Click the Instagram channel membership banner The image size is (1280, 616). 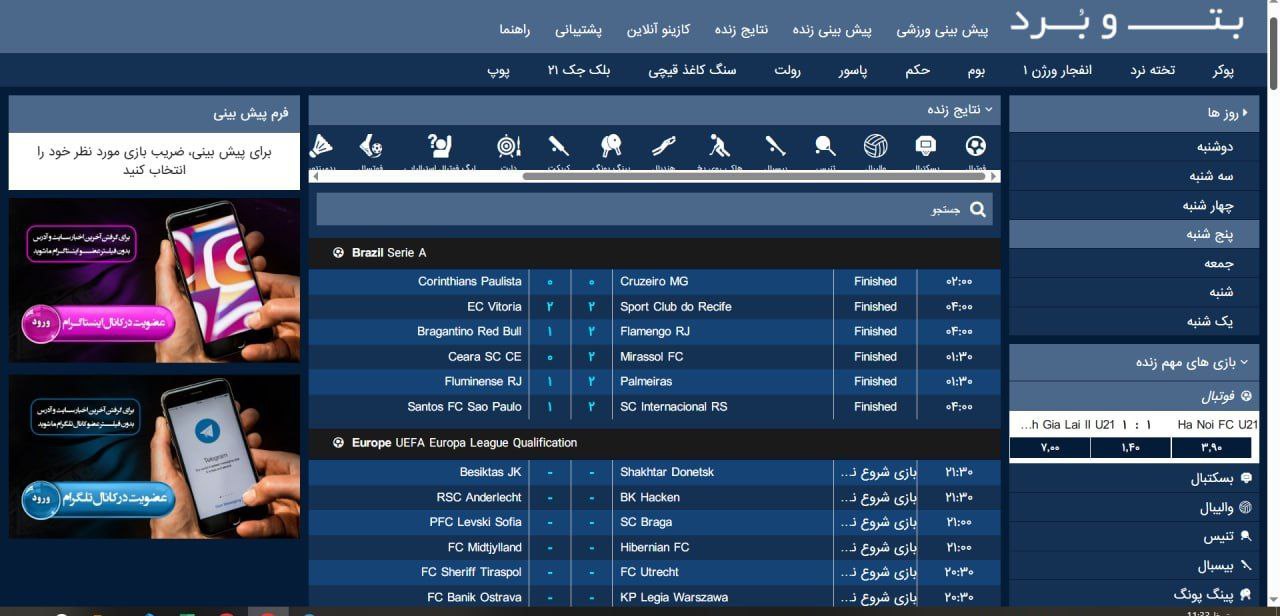click(x=154, y=280)
